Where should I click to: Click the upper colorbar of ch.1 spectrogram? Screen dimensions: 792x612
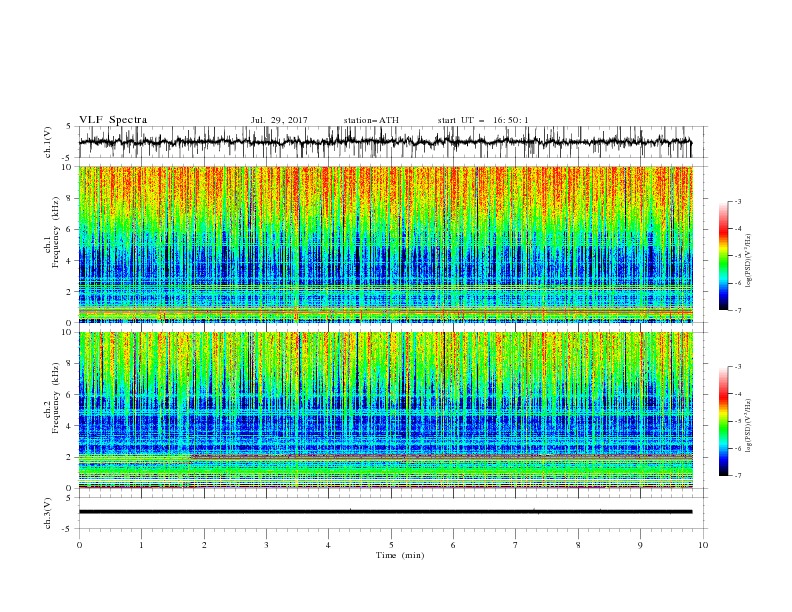[723, 256]
